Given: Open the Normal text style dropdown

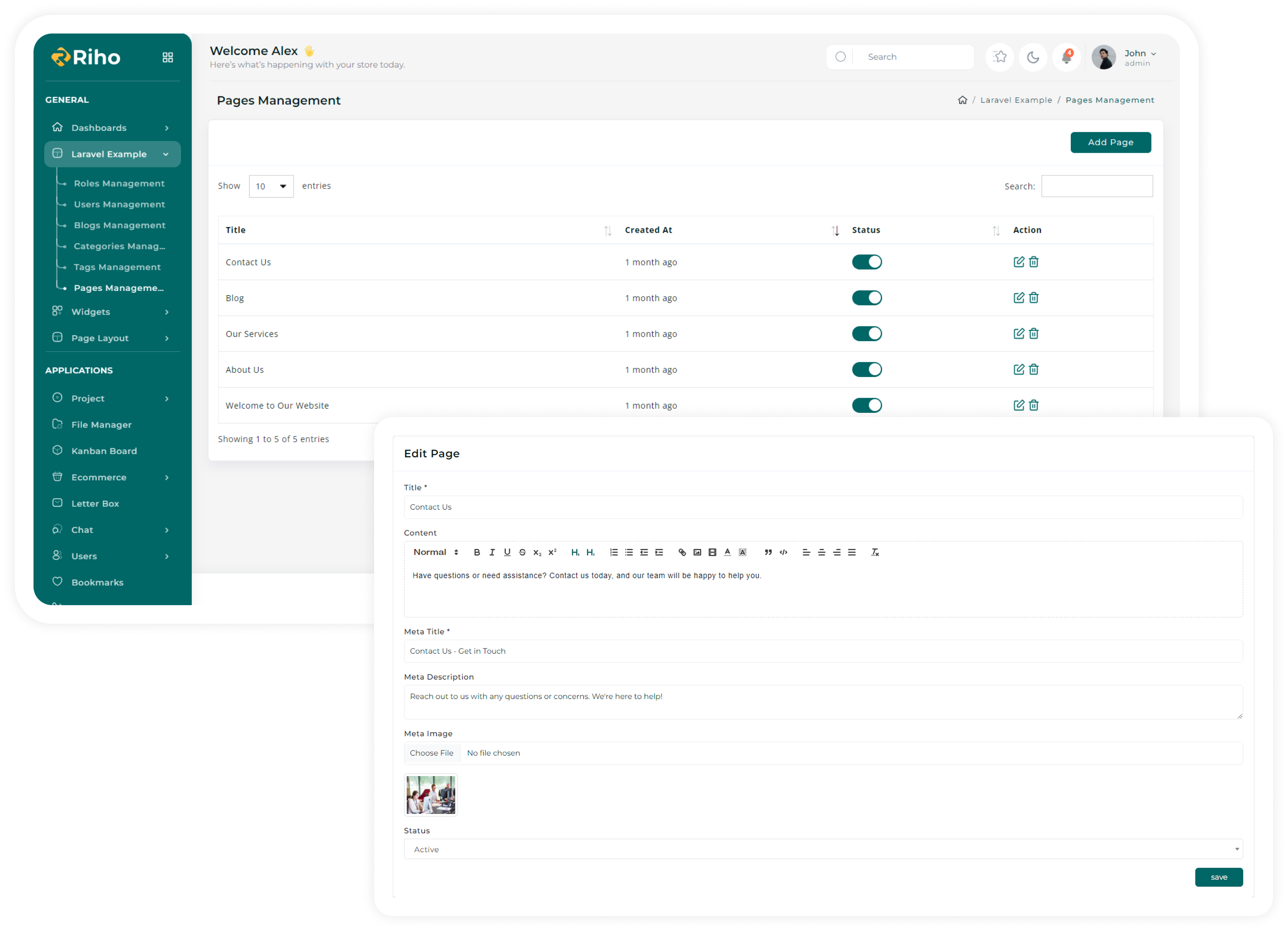Looking at the screenshot, I should 435,552.
